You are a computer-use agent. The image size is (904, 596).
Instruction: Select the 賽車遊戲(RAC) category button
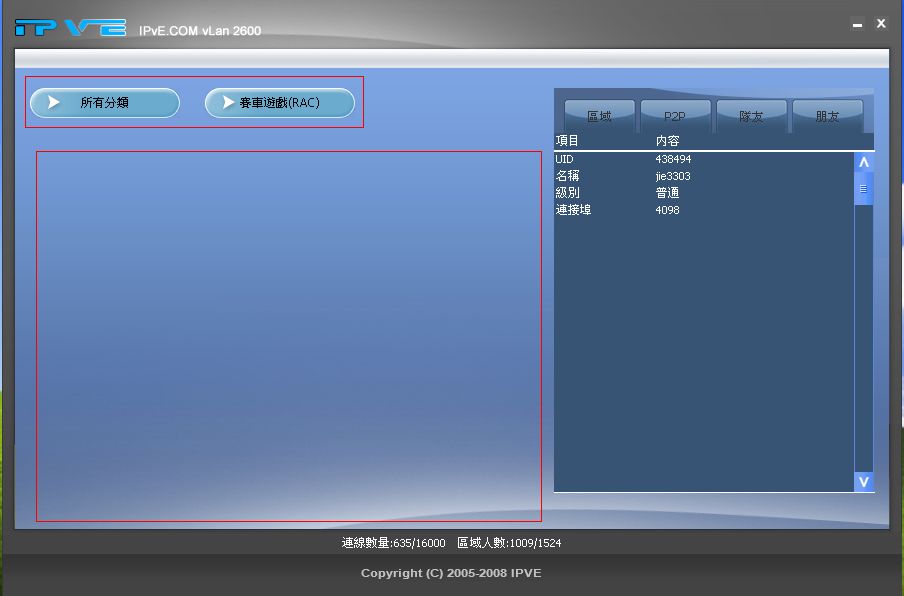click(280, 103)
